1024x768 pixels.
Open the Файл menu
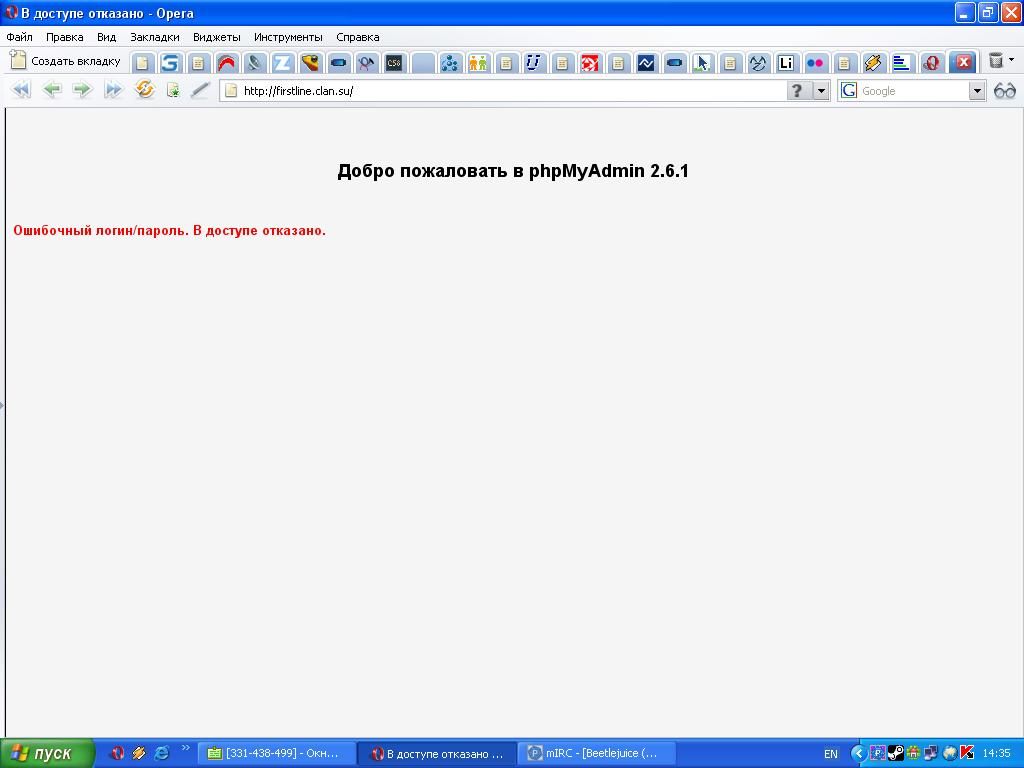(20, 37)
